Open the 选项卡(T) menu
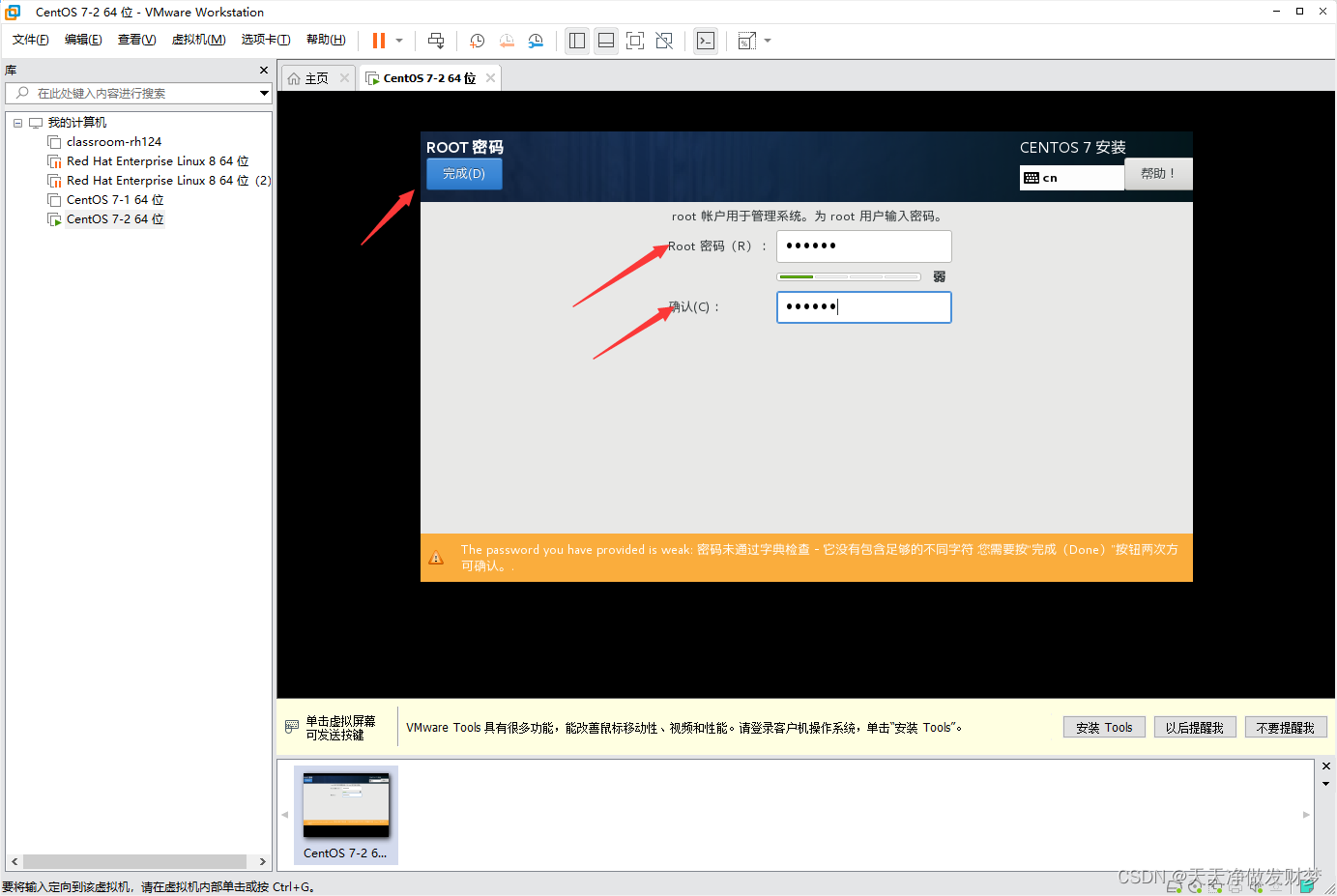The height and width of the screenshot is (896, 1337). [x=266, y=40]
